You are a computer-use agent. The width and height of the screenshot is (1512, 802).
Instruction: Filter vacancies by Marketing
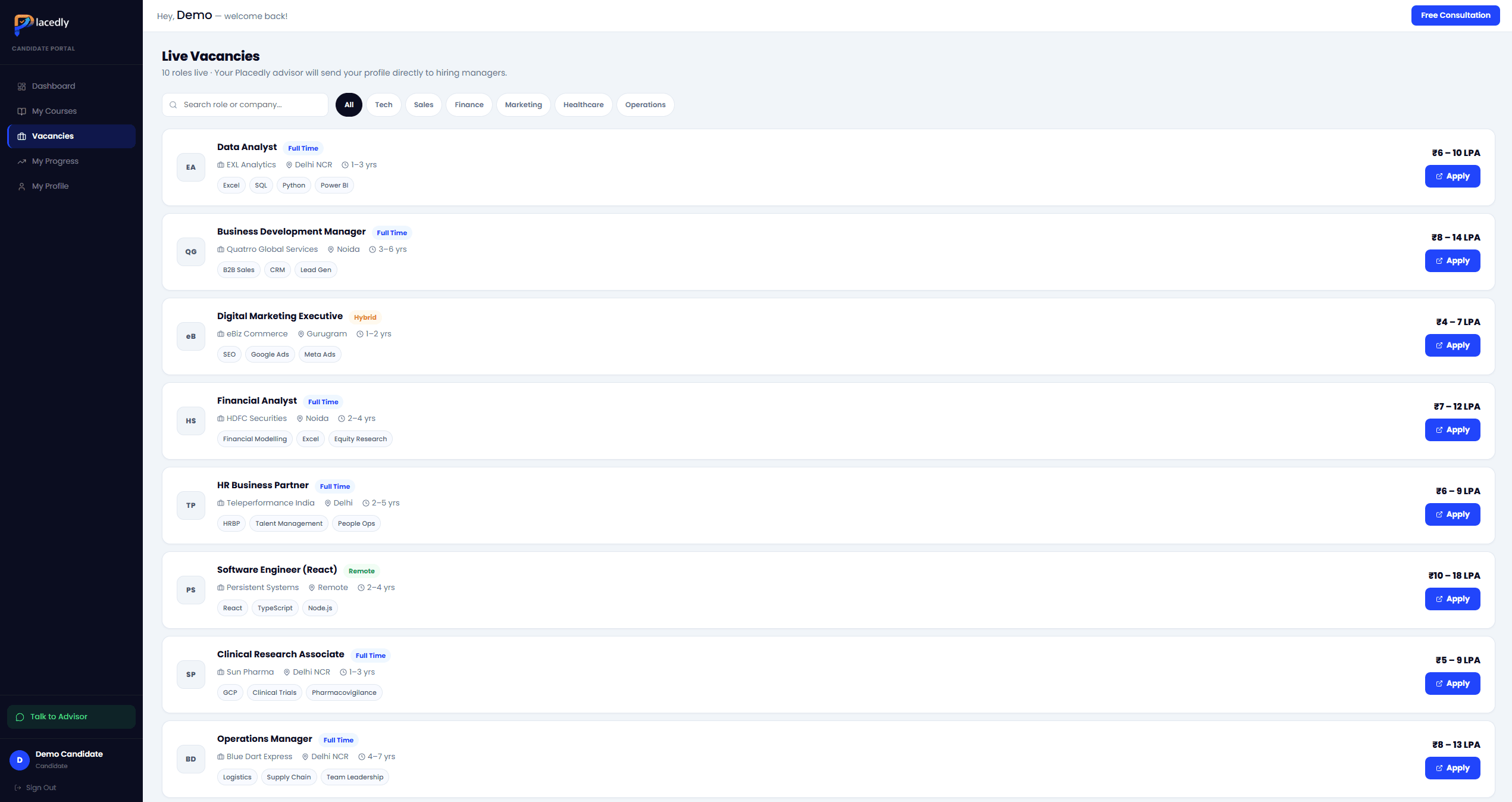click(524, 105)
